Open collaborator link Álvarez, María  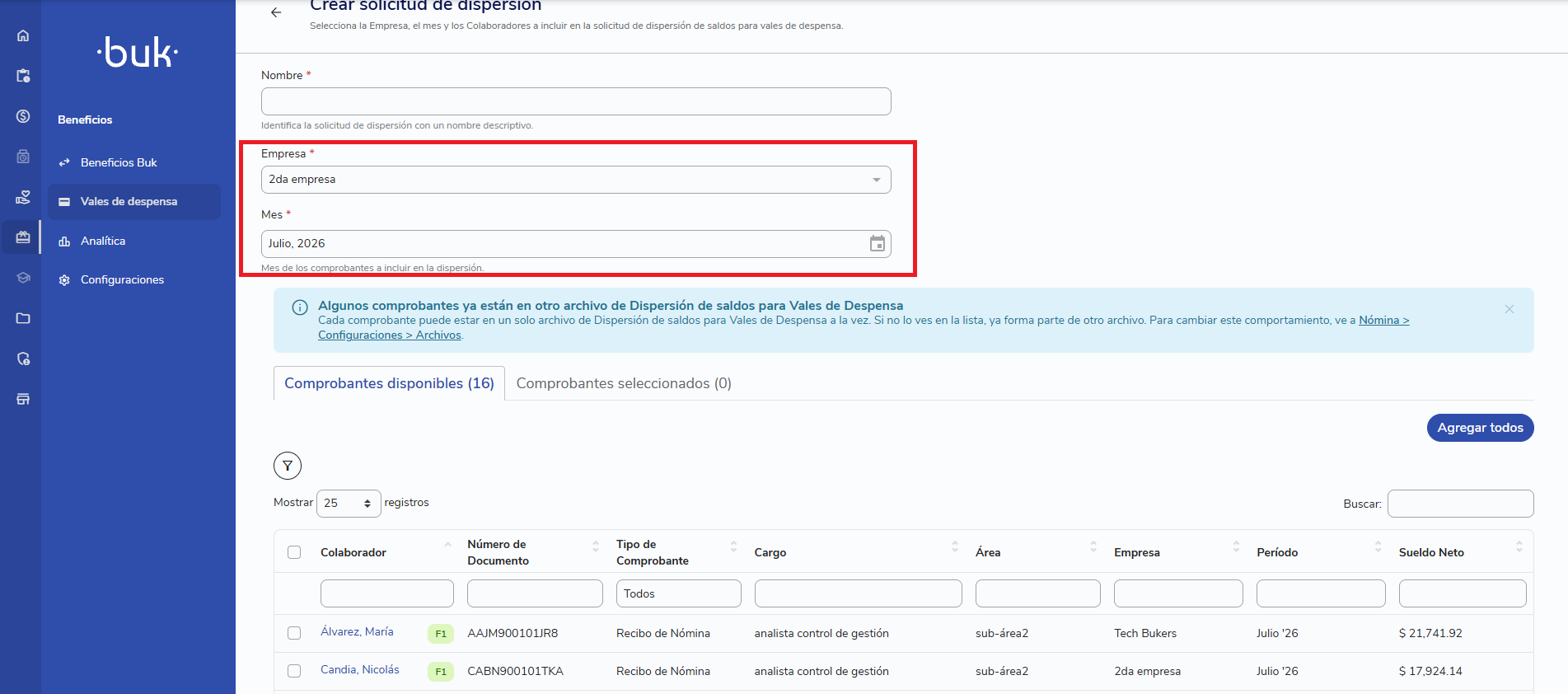tap(357, 631)
